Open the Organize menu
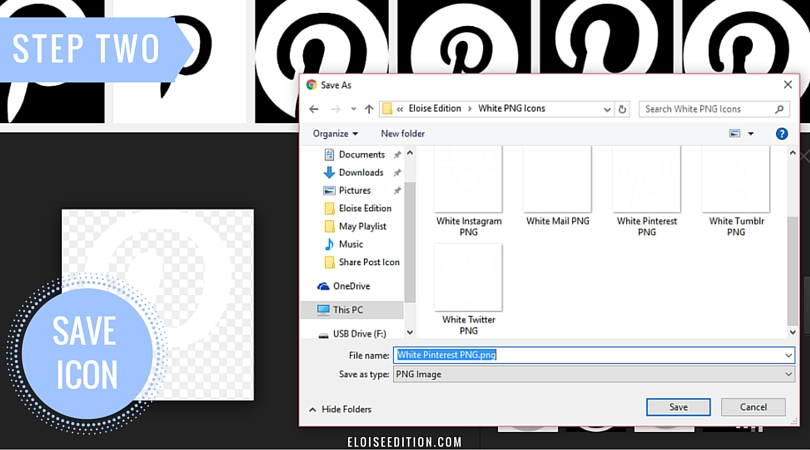The height and width of the screenshot is (450, 810). click(335, 134)
